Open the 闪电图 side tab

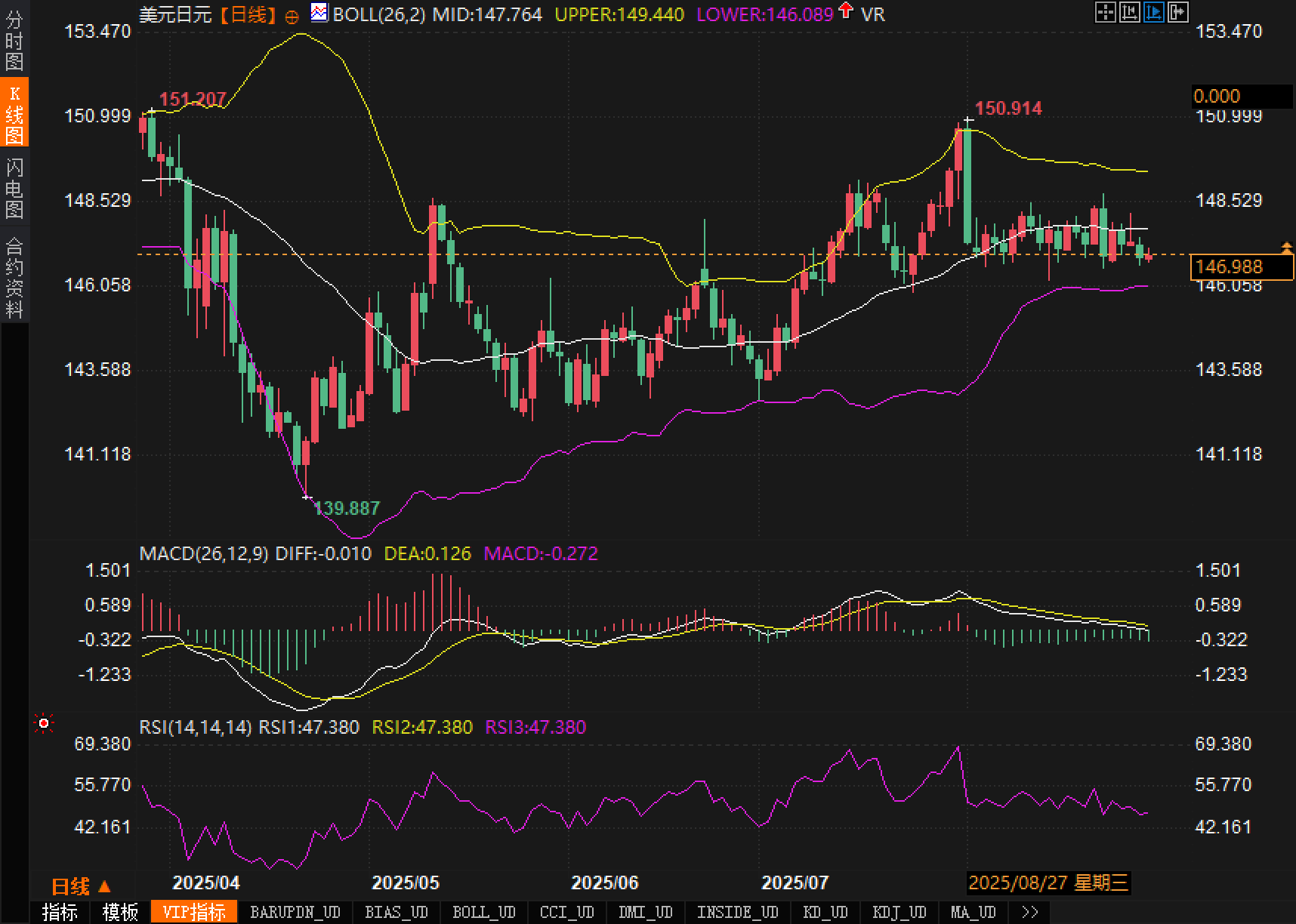[x=14, y=188]
